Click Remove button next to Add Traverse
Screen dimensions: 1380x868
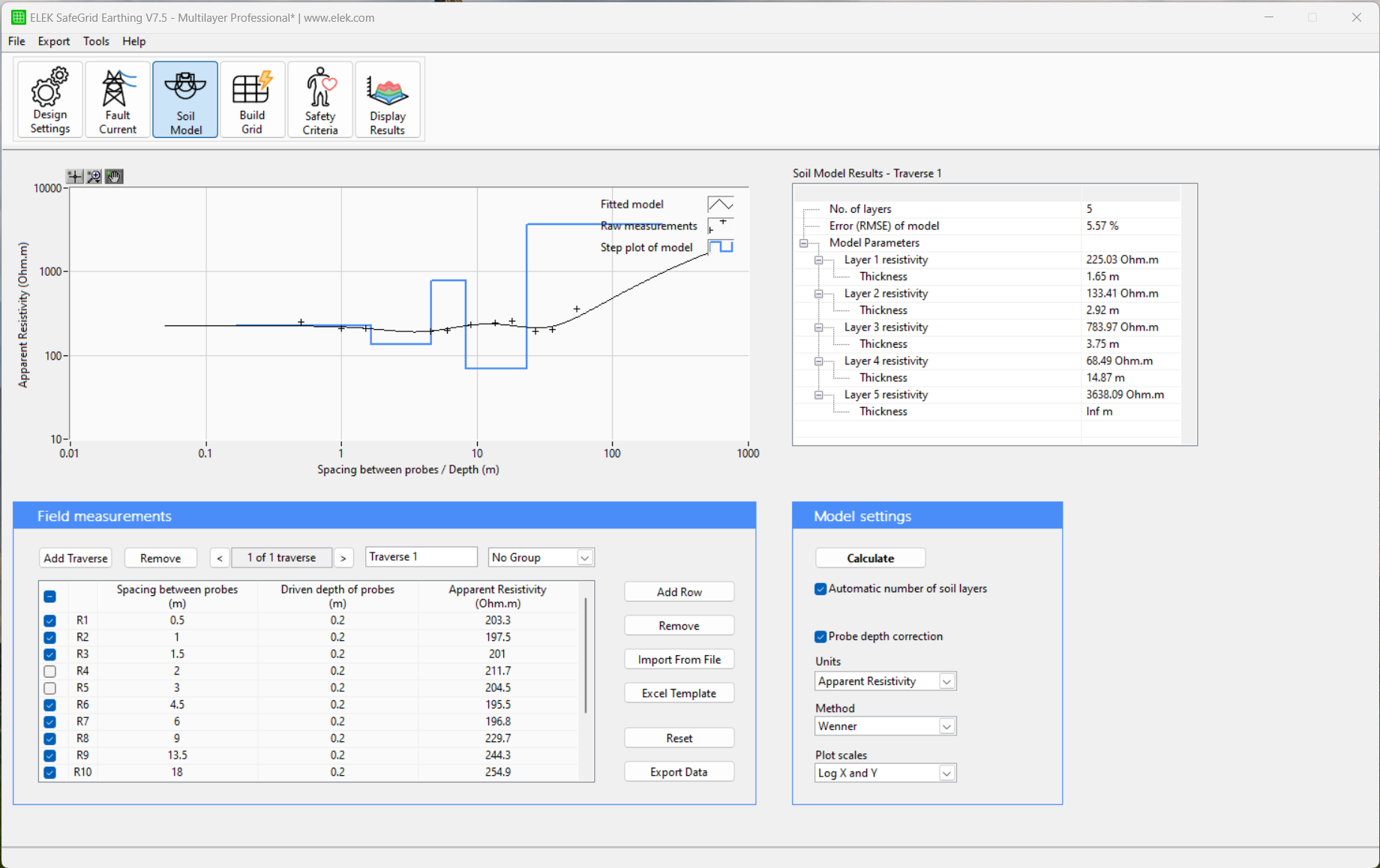click(x=160, y=558)
